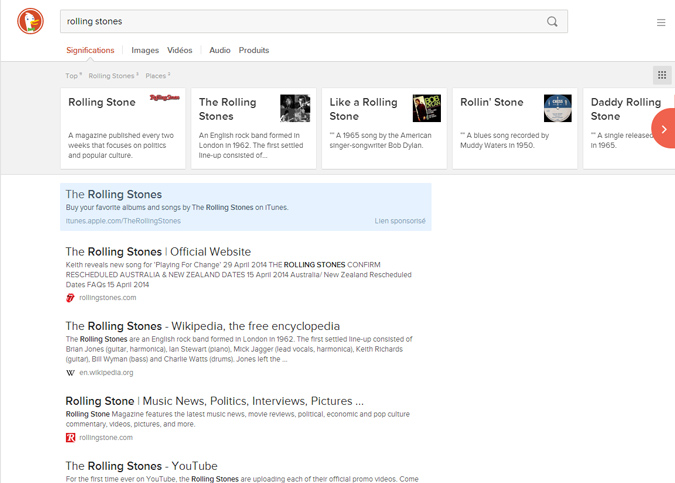This screenshot has width=675, height=483.
Task: Filter by Top meanings category
Action: [x=72, y=75]
